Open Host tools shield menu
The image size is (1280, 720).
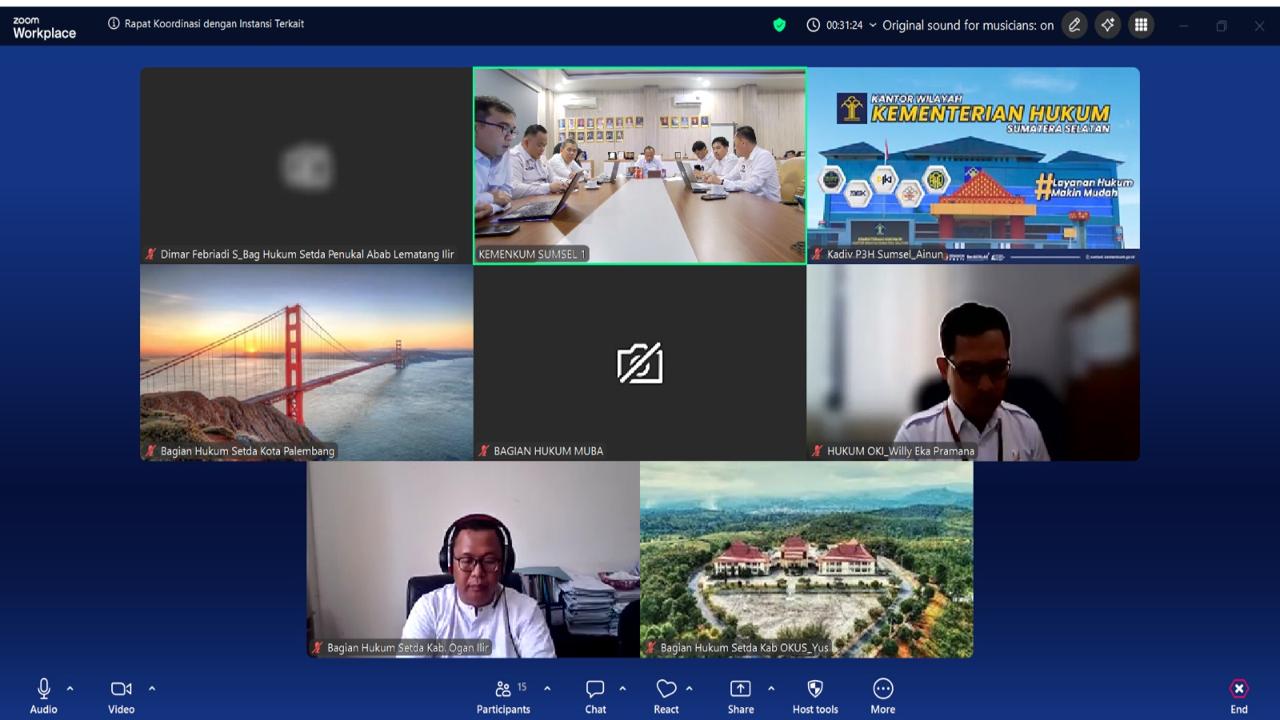pyautogui.click(x=815, y=696)
